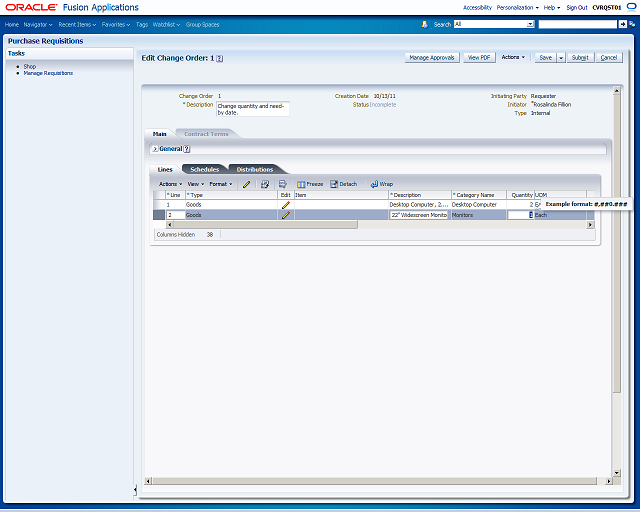Open the page-level Actions menu

pyautogui.click(x=513, y=57)
